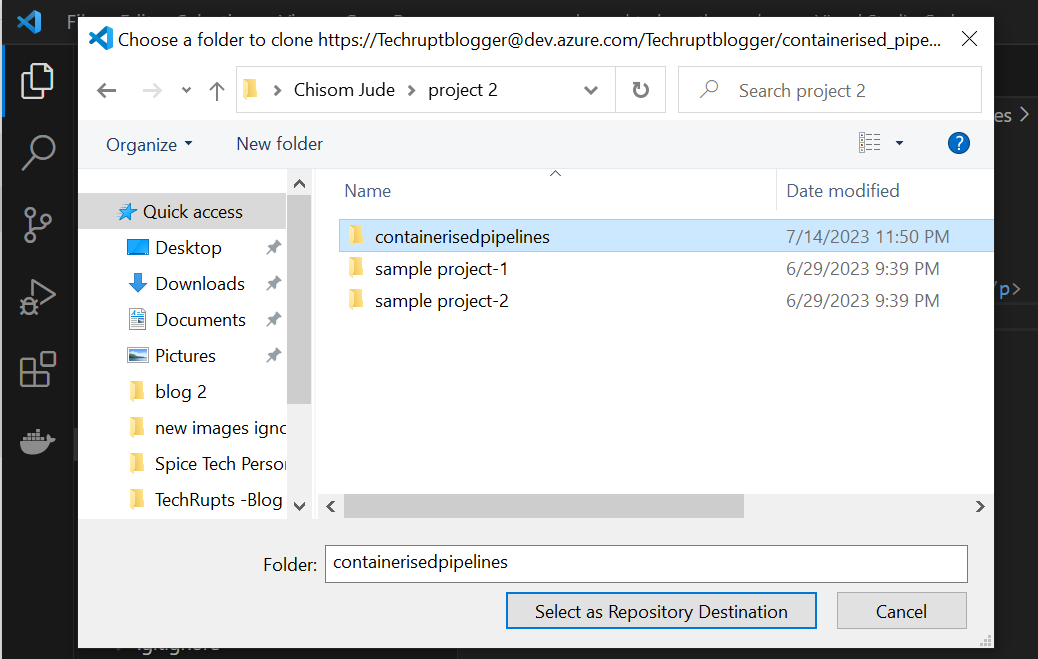The width and height of the screenshot is (1038, 659).
Task: Unpin Pictures using its pin icon
Action: 273,356
